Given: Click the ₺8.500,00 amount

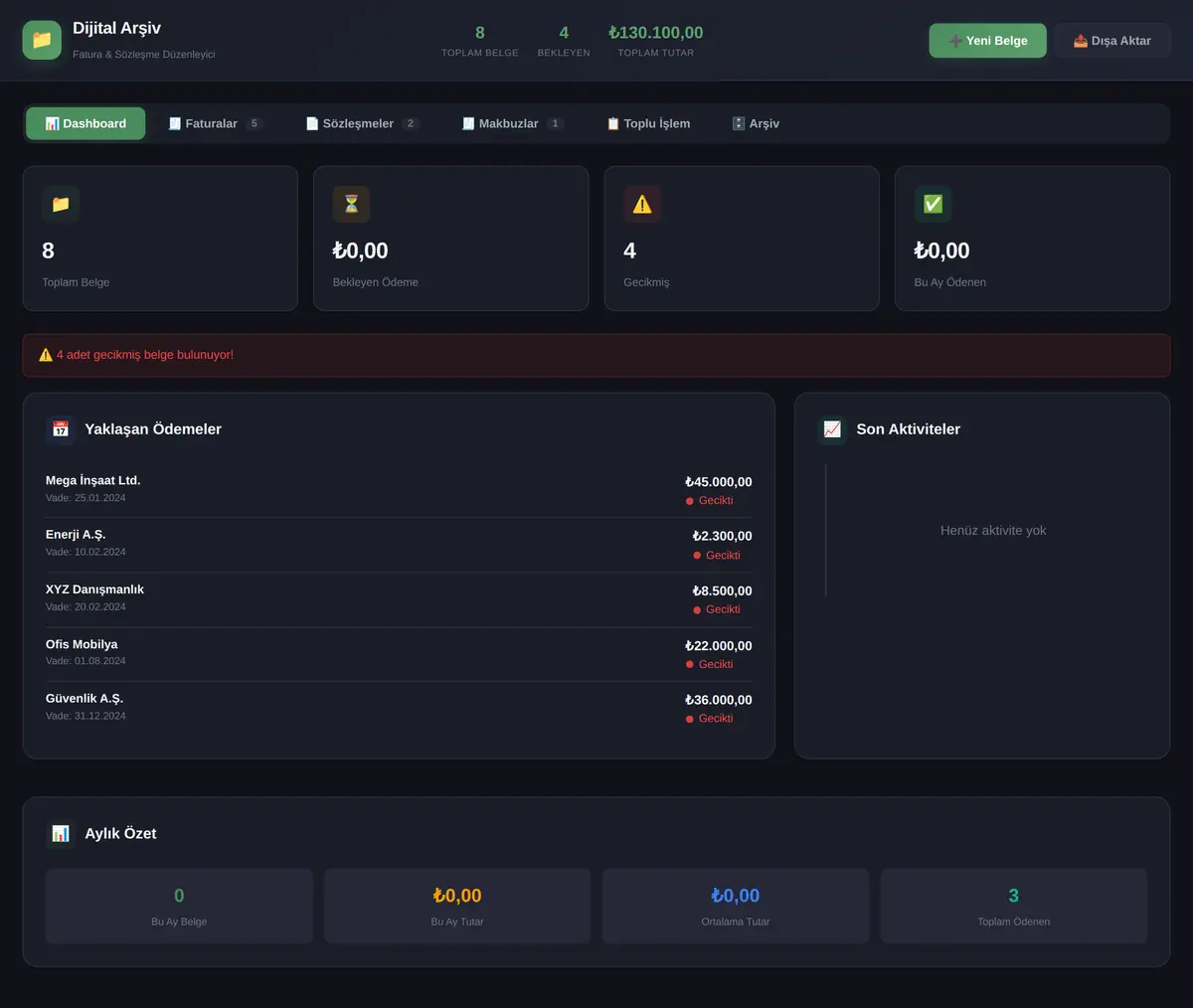Looking at the screenshot, I should point(723,590).
